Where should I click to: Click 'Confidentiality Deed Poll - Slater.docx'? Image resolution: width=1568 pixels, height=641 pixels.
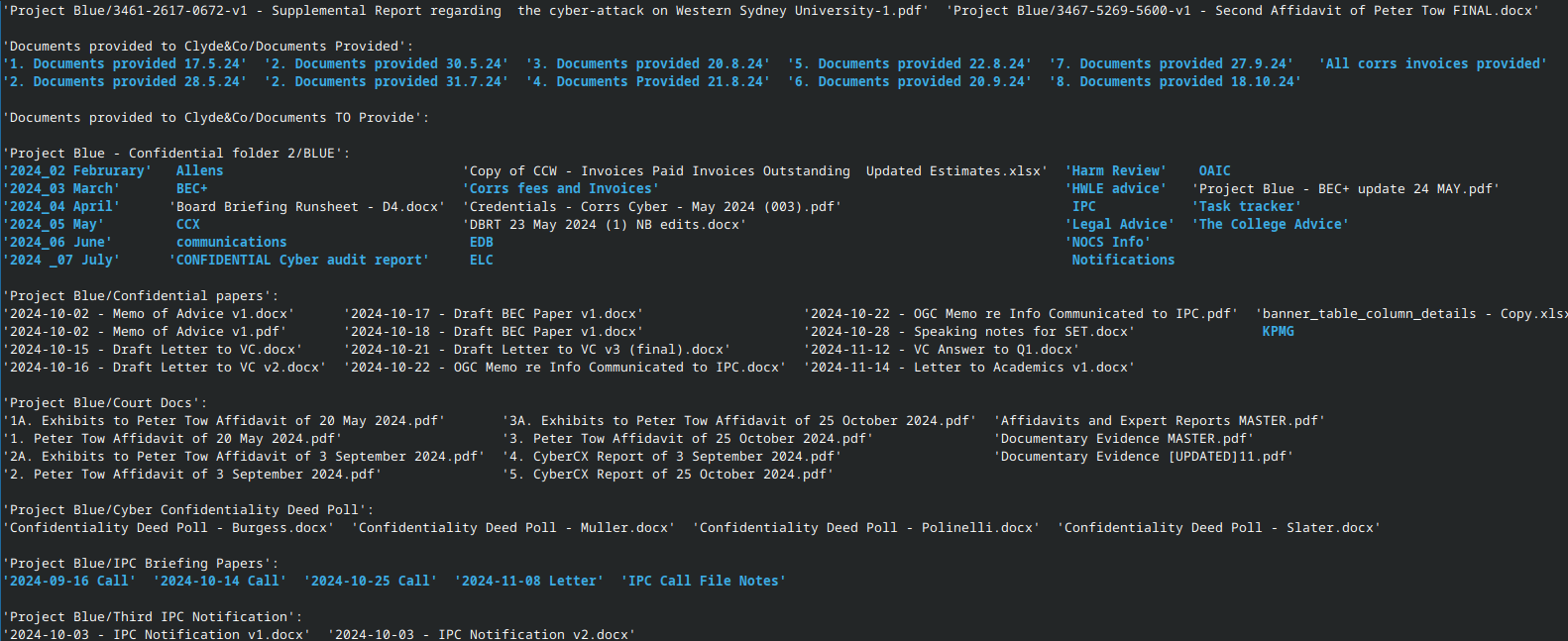click(x=1219, y=527)
